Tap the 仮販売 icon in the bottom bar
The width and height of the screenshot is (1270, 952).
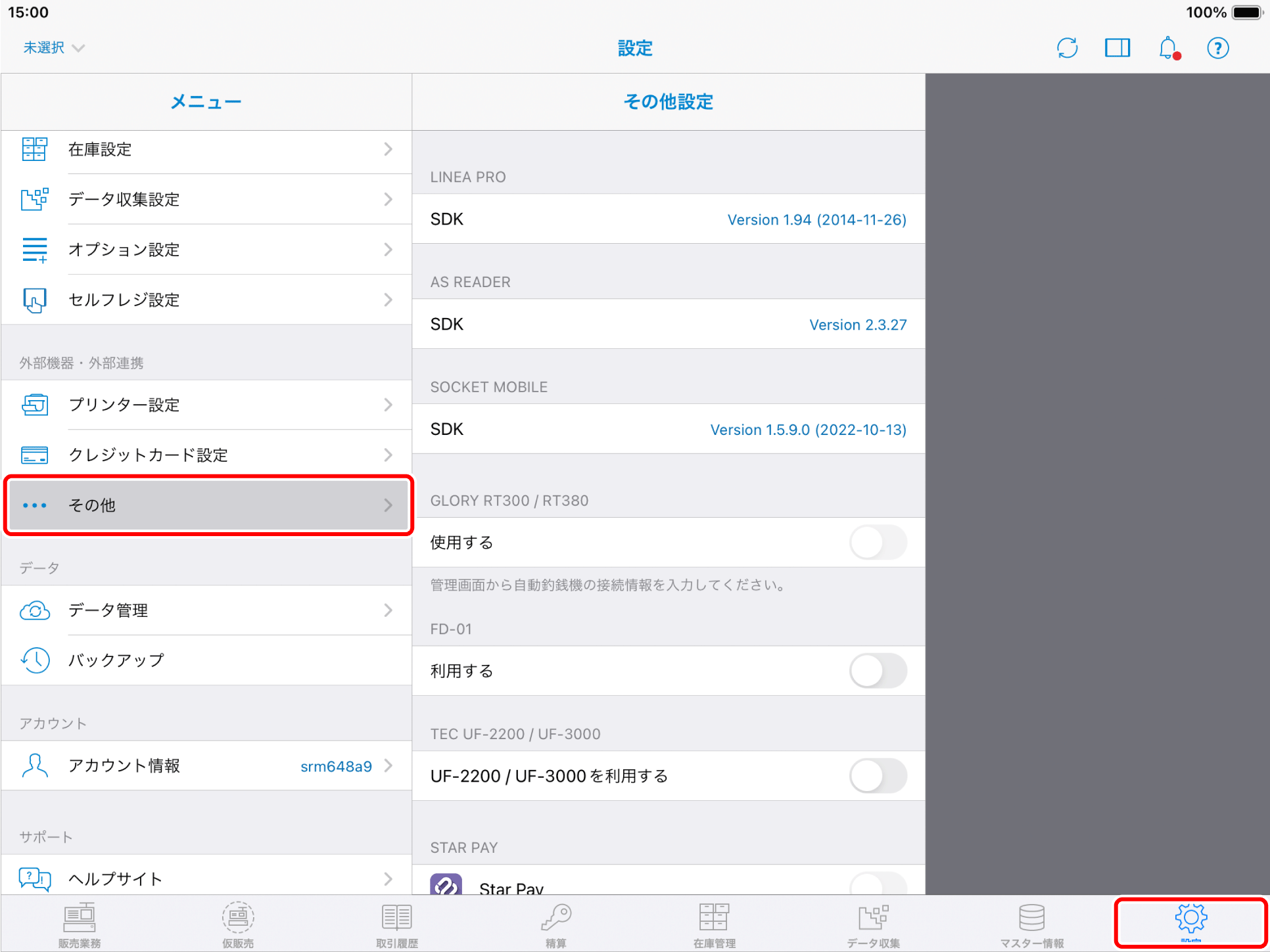(x=238, y=922)
